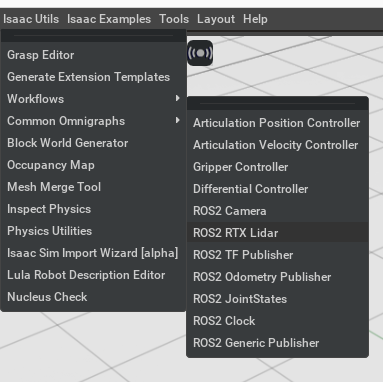Select Differential Controller

[x=277, y=189]
